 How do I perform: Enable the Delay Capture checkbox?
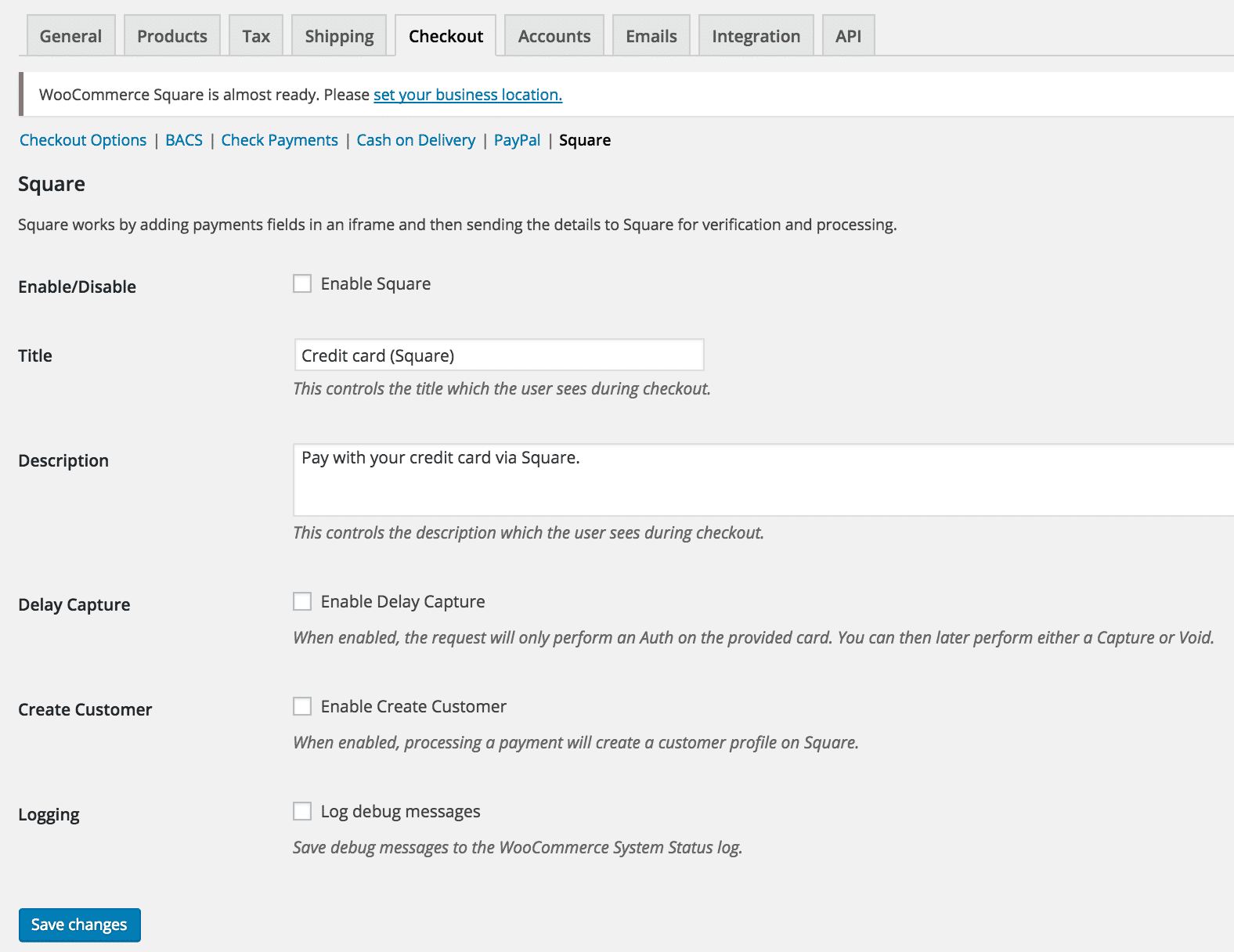(302, 601)
